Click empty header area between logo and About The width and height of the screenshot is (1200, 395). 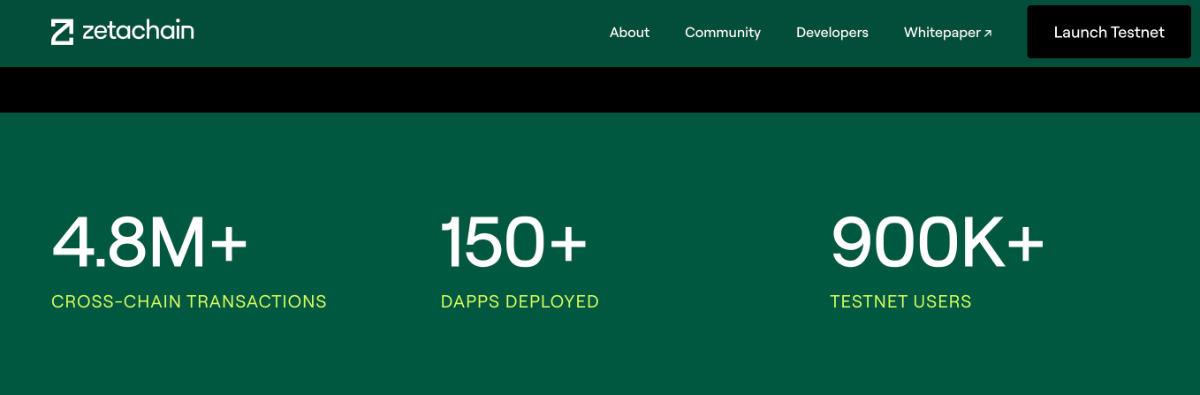(x=400, y=32)
